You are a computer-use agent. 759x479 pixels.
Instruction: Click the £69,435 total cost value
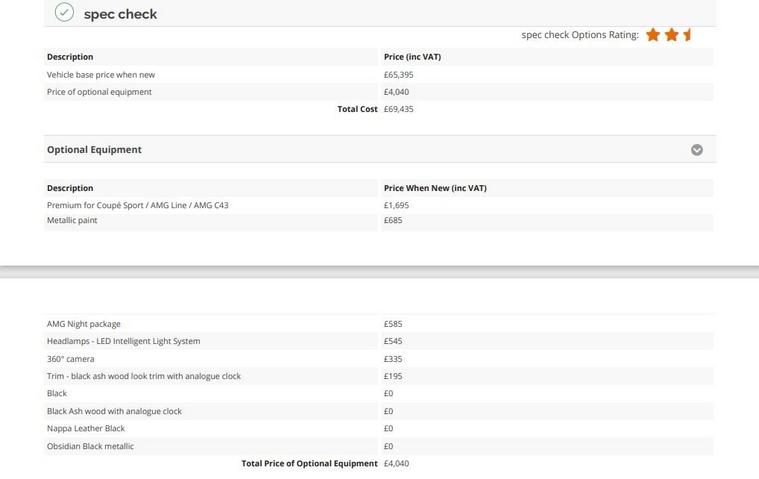click(x=398, y=109)
